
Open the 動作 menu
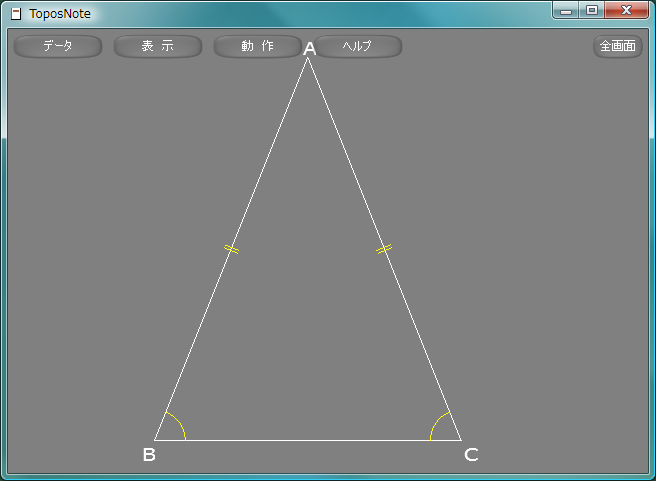pyautogui.click(x=257, y=46)
